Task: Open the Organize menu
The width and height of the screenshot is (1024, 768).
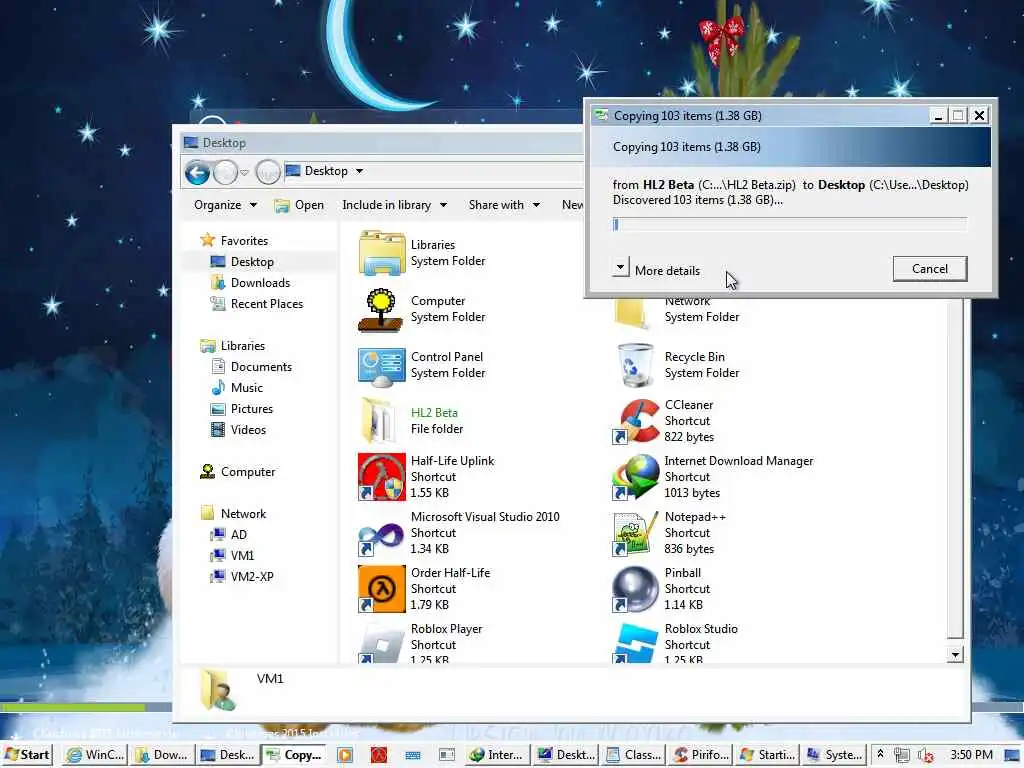Action: tap(225, 205)
